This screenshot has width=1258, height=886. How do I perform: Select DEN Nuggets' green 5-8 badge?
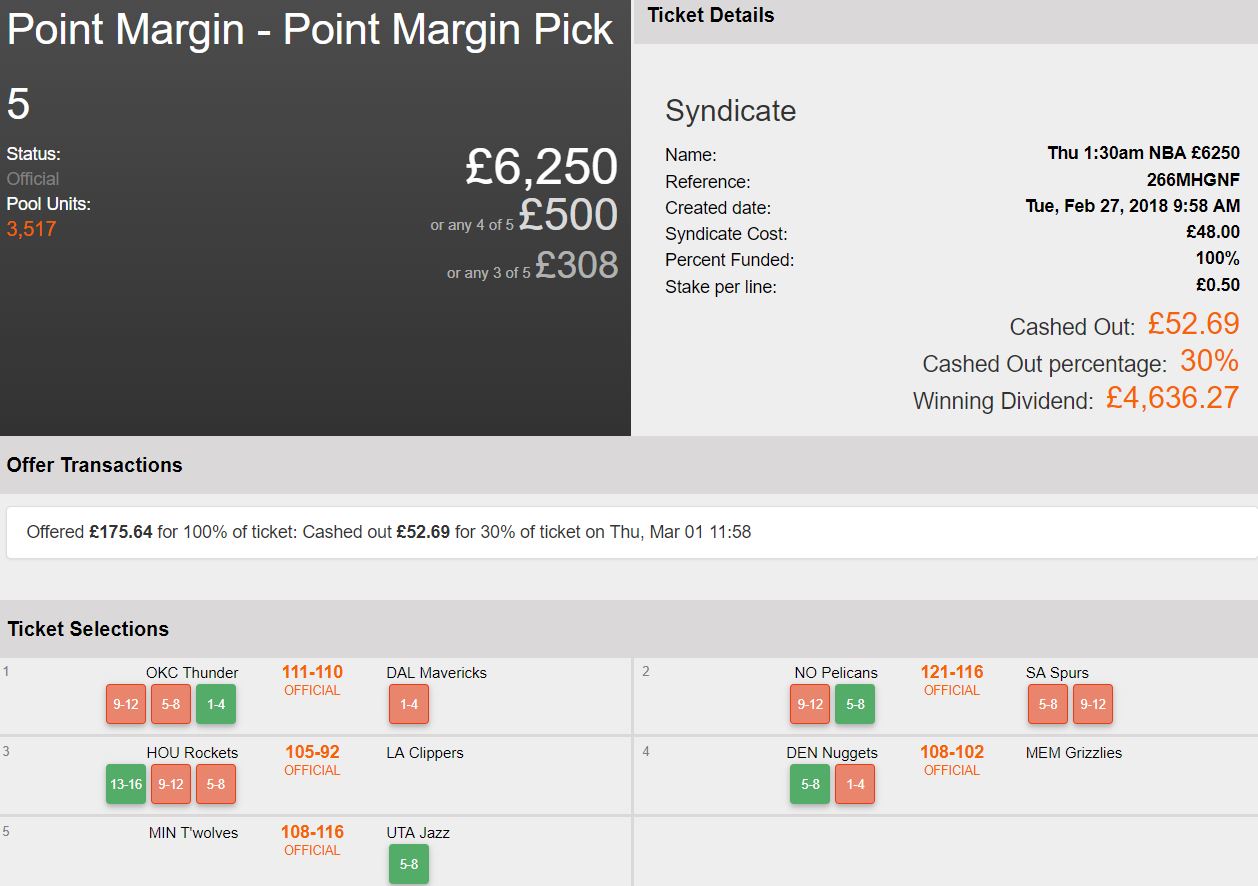[x=810, y=784]
